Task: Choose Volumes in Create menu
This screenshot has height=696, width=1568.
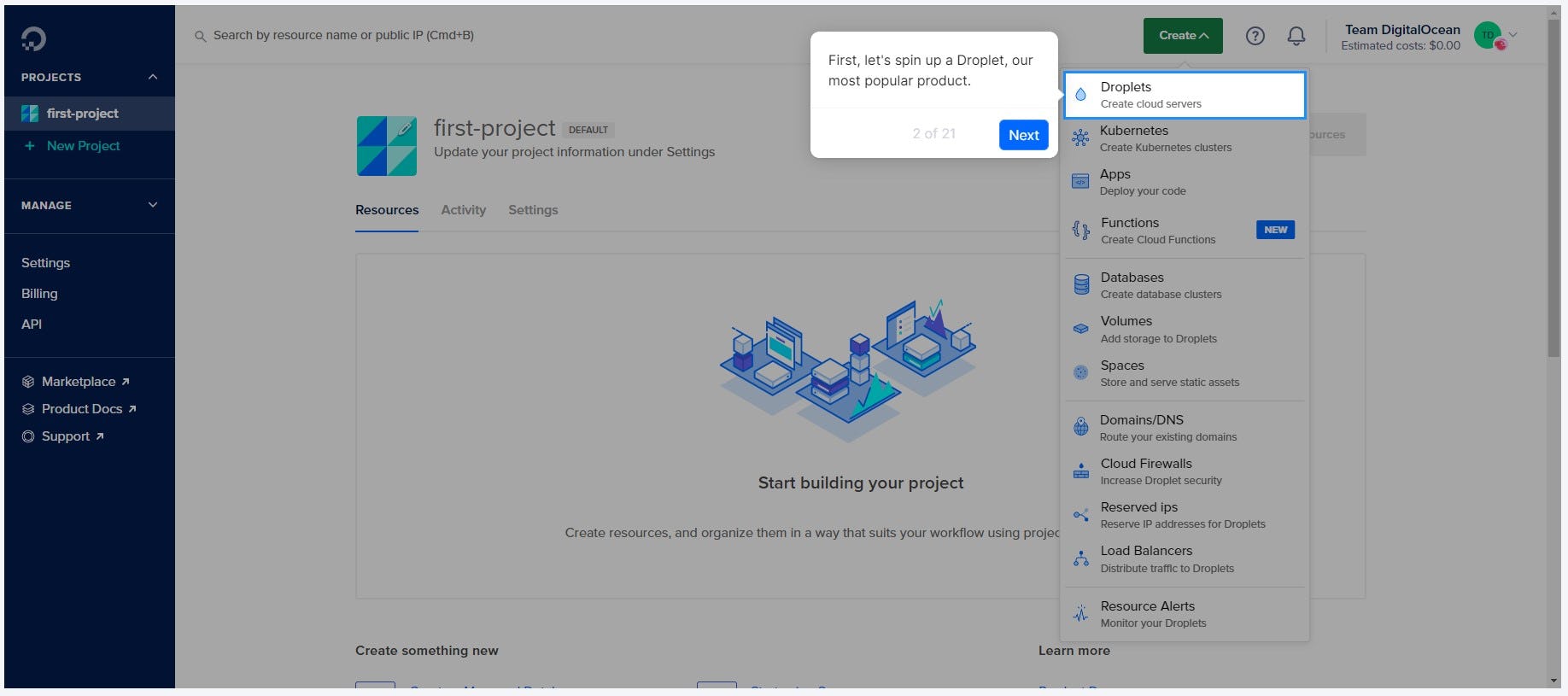Action: 1185,329
